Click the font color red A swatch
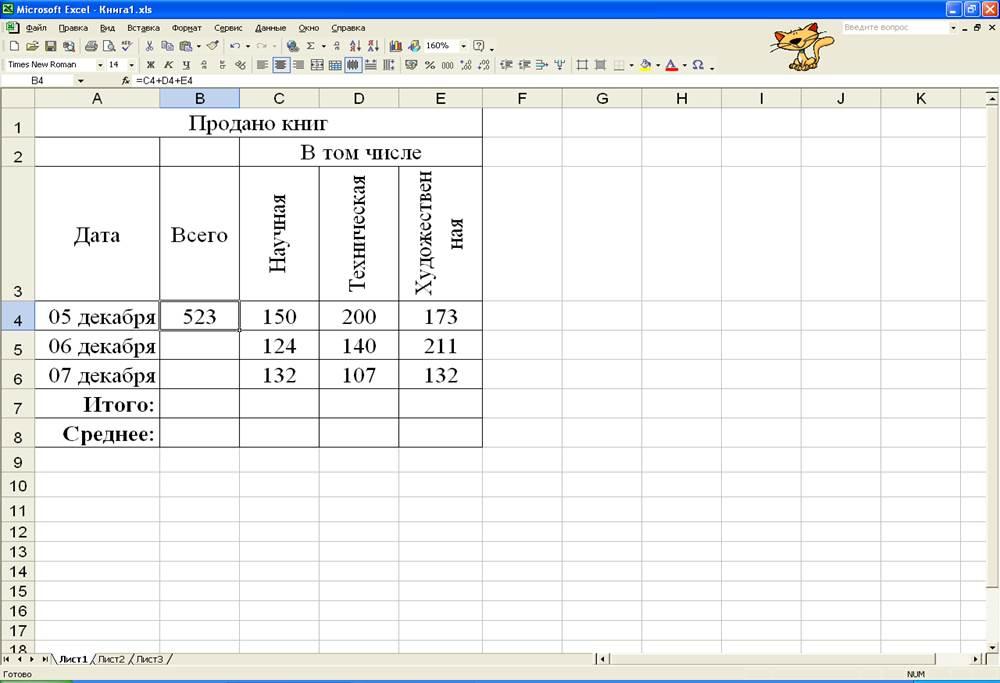1000x683 pixels. pyautogui.click(x=671, y=65)
